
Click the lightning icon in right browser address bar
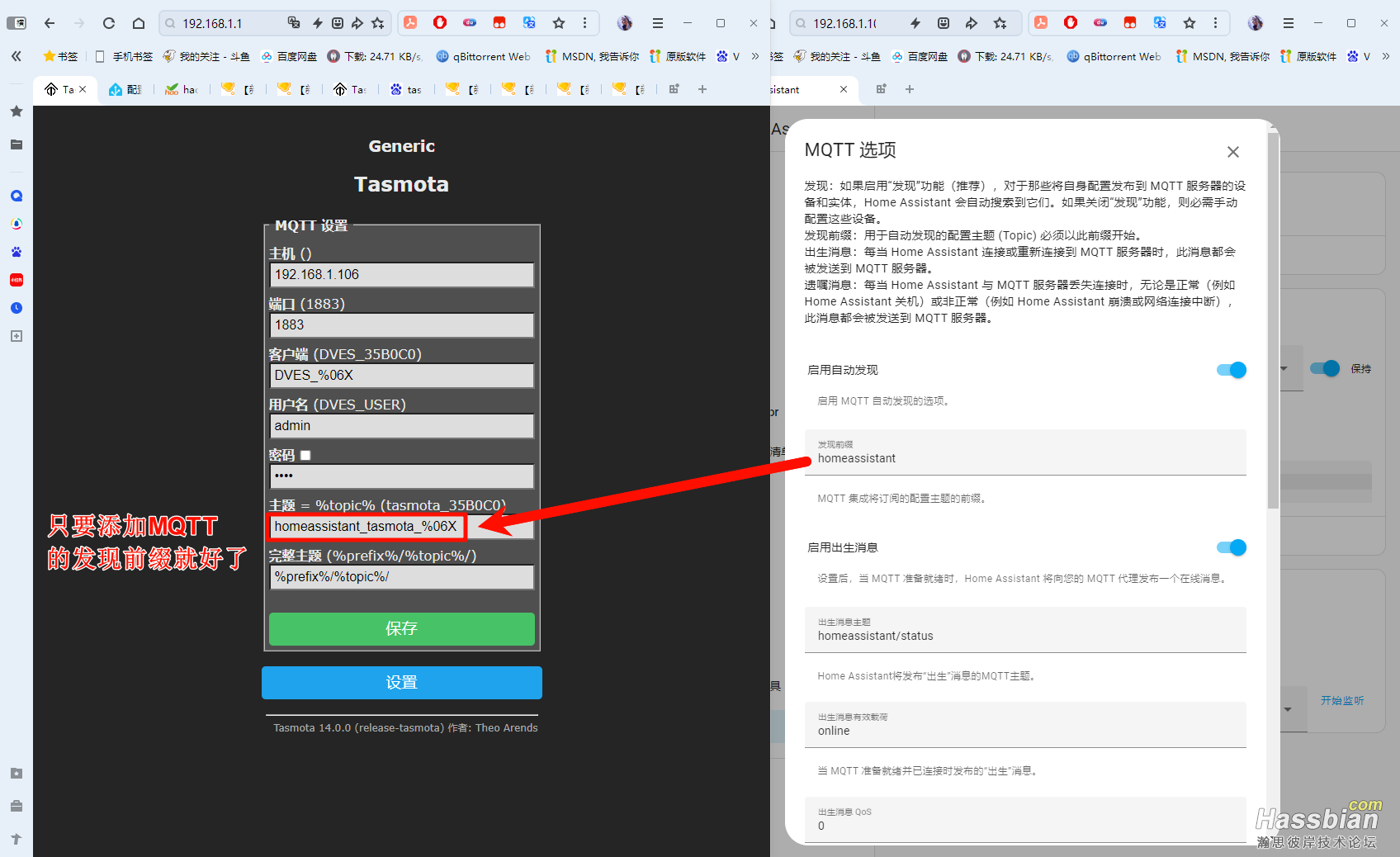click(915, 23)
